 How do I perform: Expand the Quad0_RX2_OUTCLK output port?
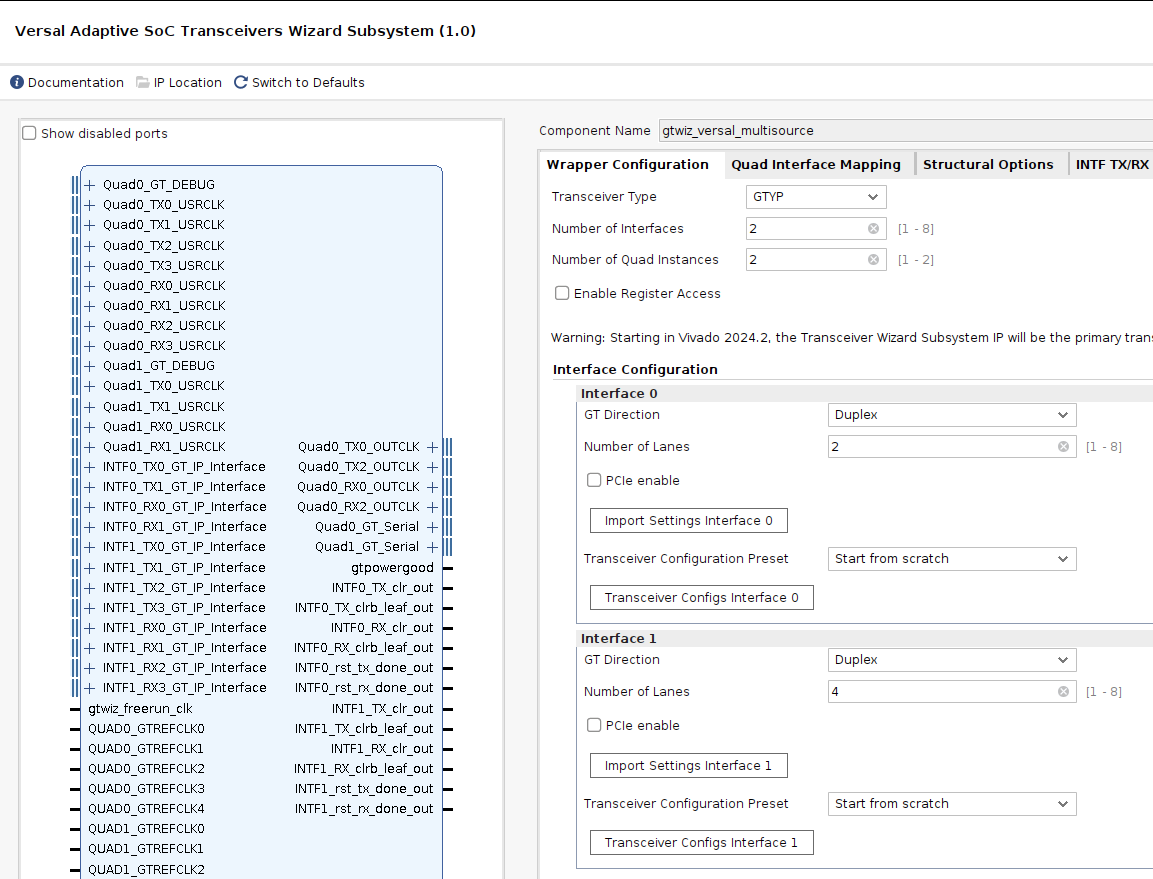coord(432,507)
